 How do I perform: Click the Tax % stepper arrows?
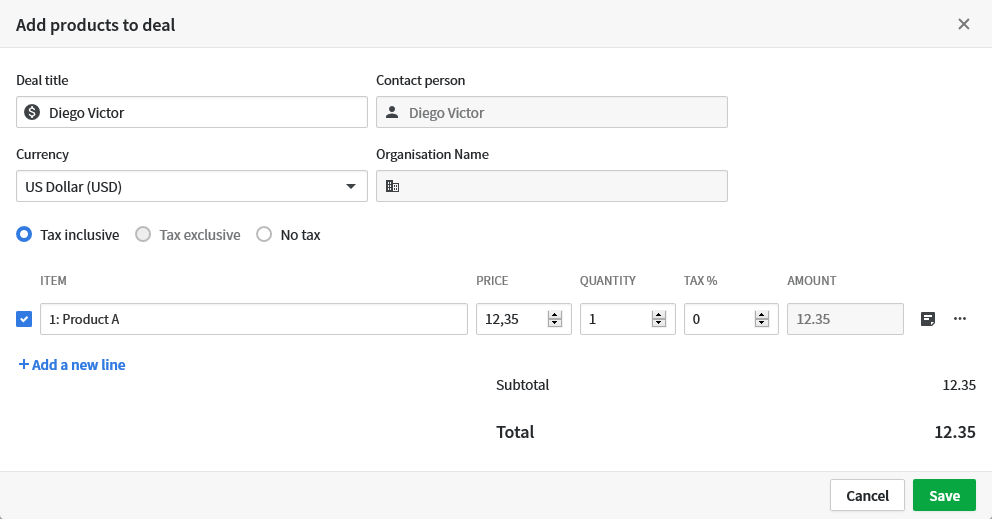point(762,319)
